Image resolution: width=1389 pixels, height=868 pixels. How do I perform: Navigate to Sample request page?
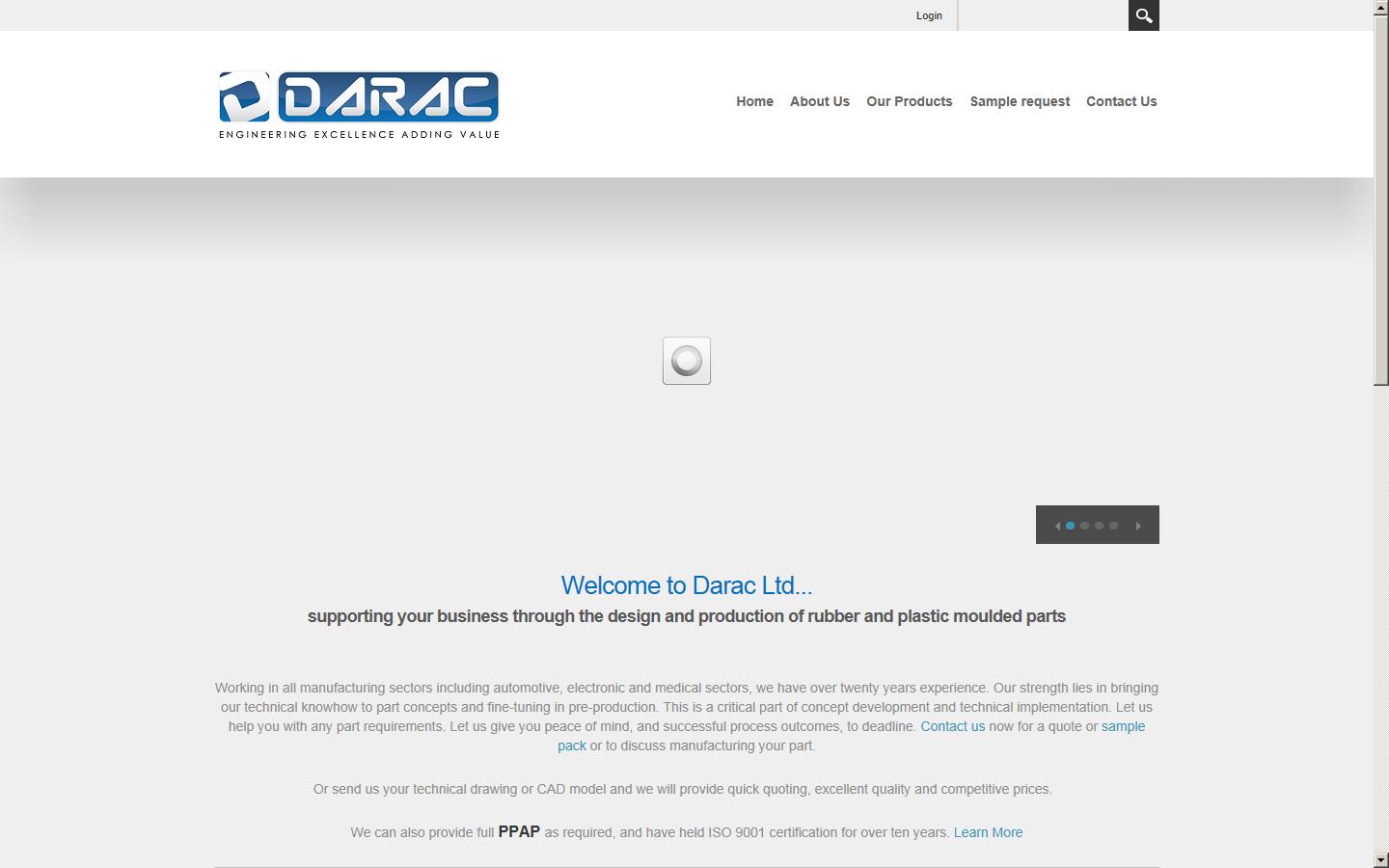click(x=1019, y=101)
